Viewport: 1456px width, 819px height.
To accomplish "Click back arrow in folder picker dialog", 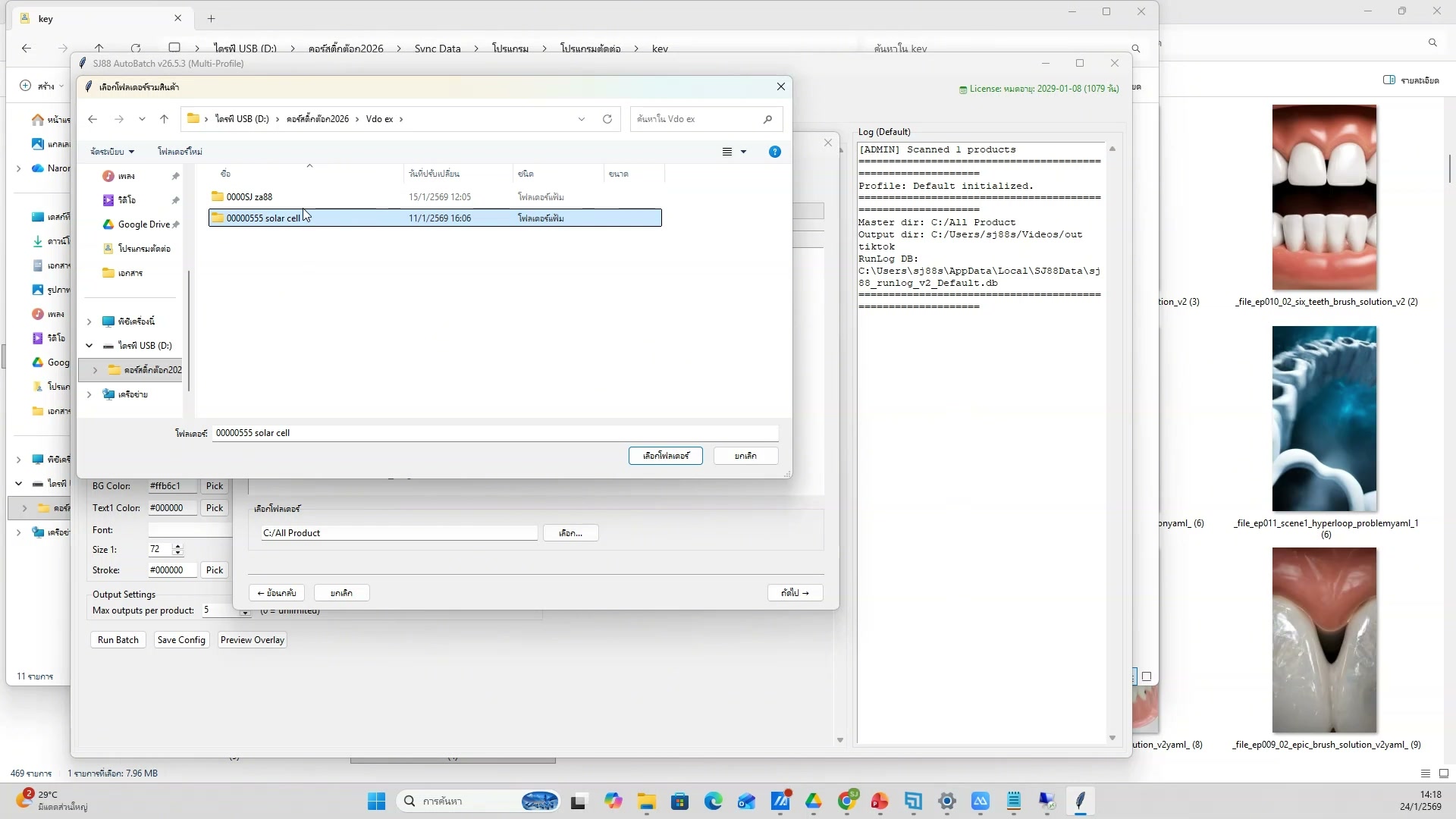I will click(x=93, y=119).
